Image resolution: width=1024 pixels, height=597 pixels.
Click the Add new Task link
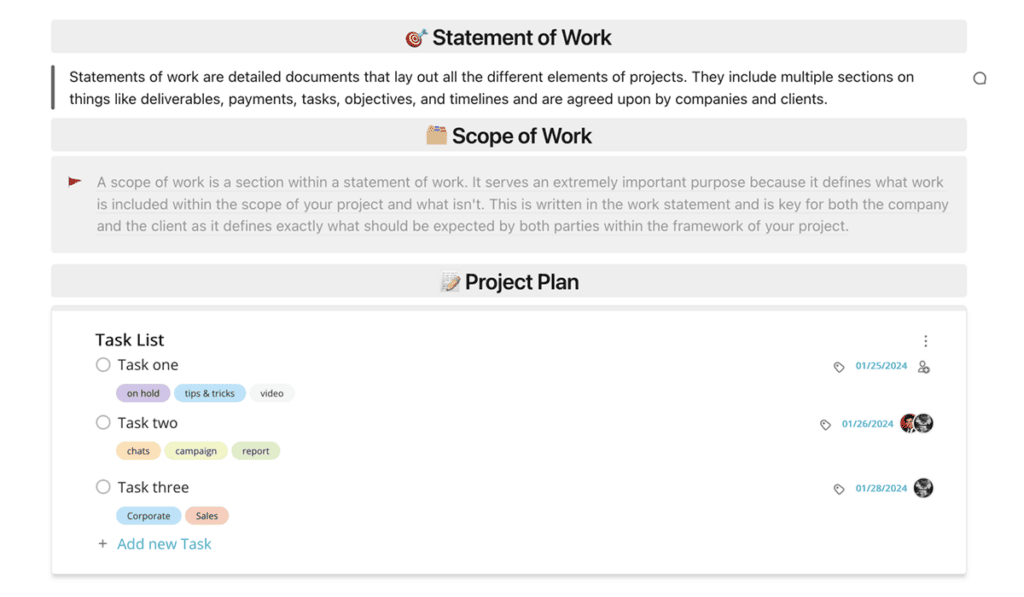click(x=164, y=544)
